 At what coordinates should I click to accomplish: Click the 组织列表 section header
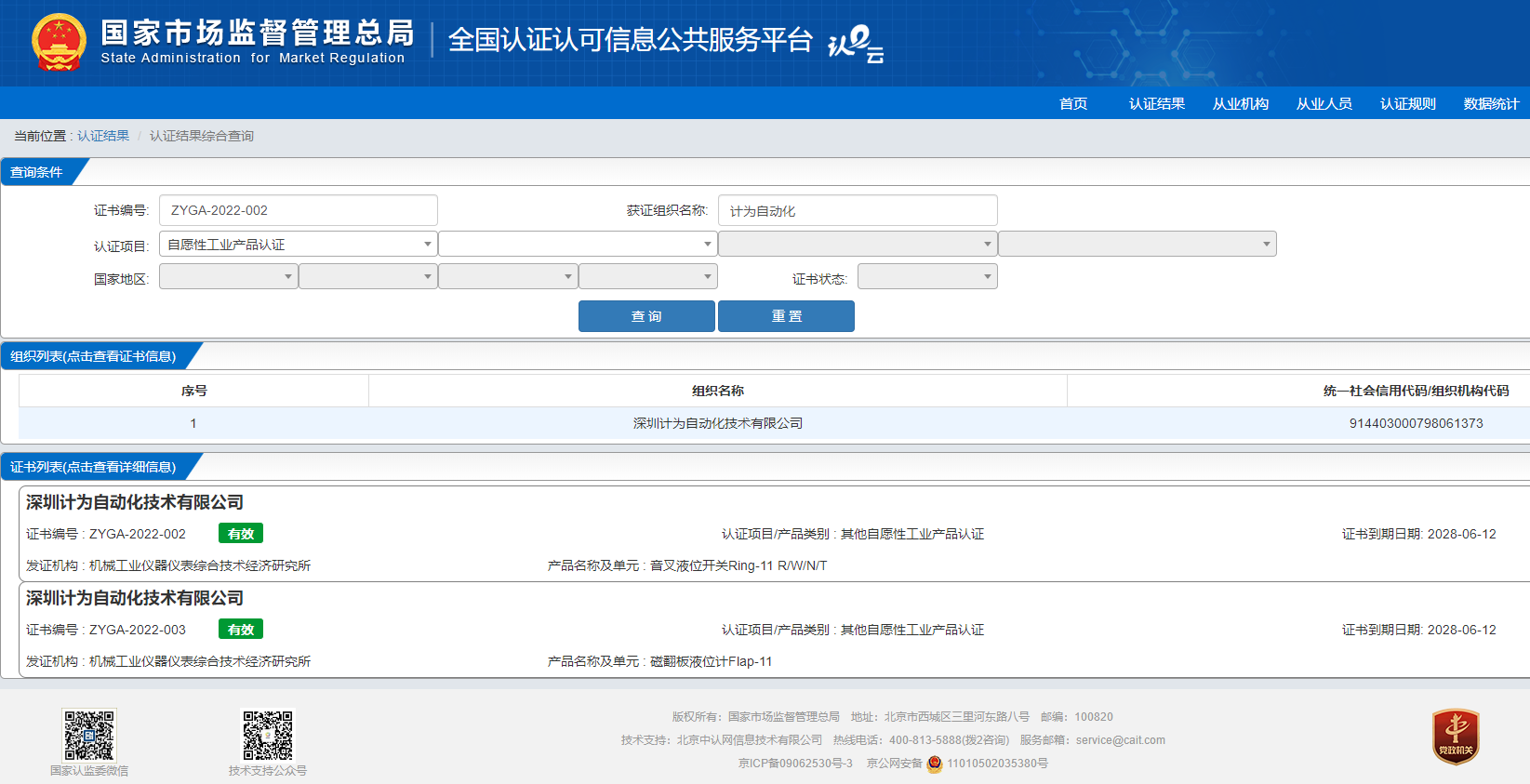[93, 356]
